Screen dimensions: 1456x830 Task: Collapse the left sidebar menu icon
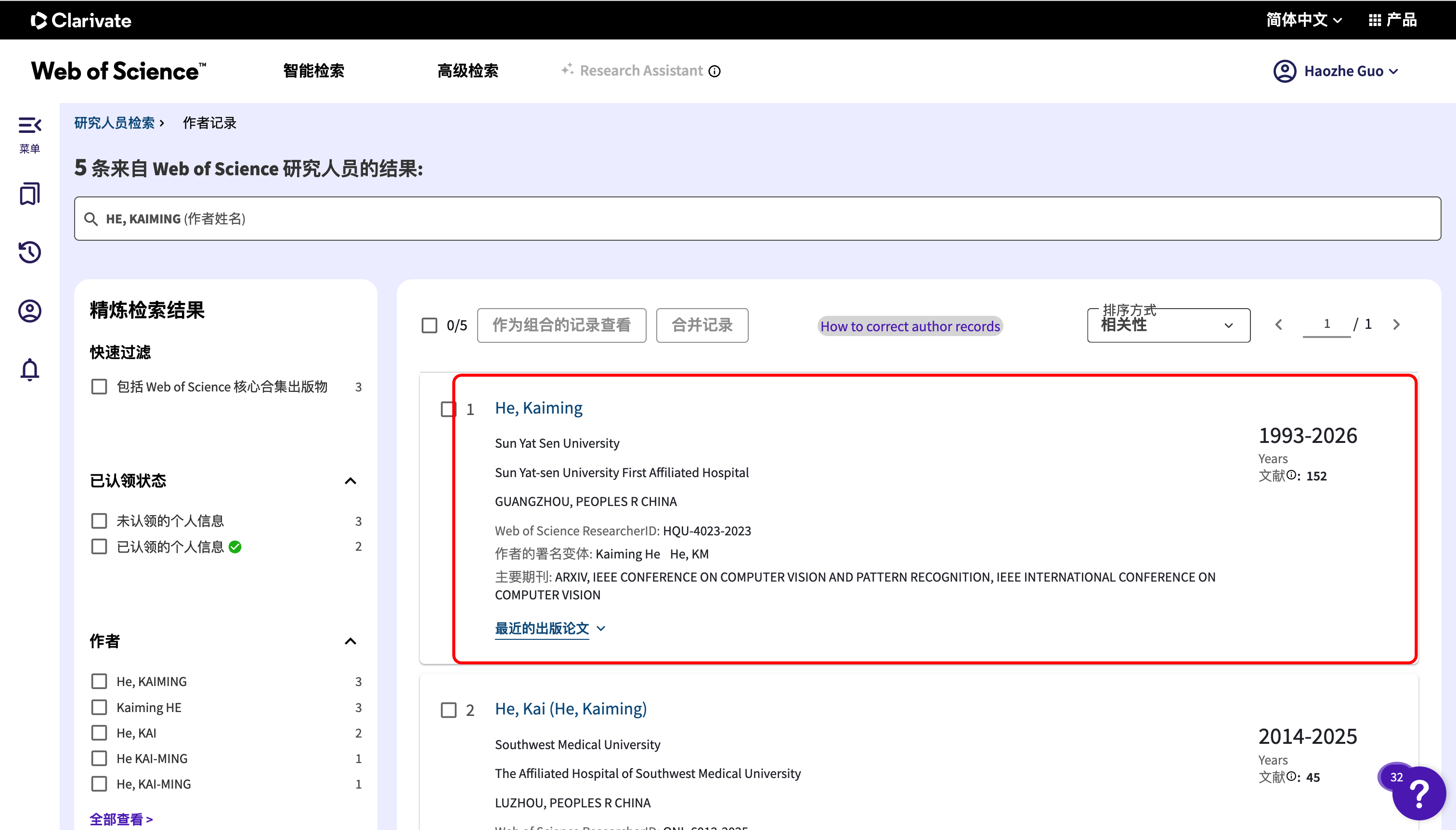point(30,125)
